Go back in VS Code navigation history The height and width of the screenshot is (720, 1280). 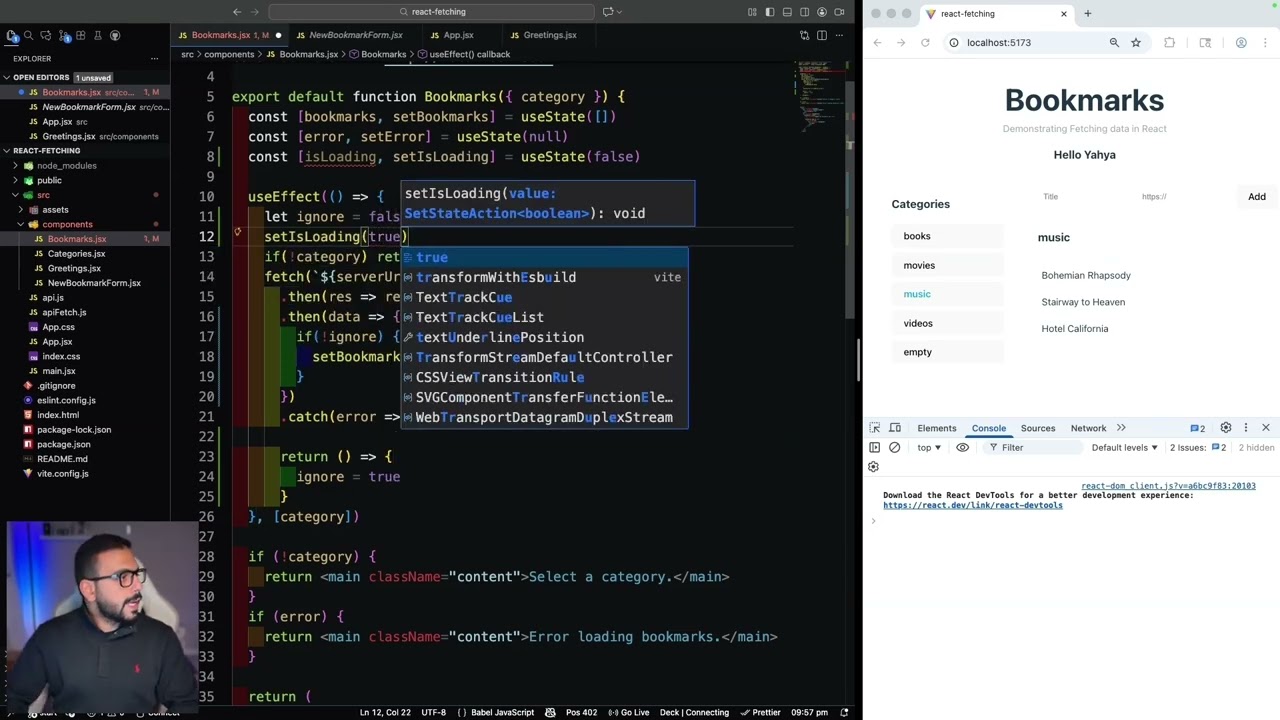click(x=237, y=12)
